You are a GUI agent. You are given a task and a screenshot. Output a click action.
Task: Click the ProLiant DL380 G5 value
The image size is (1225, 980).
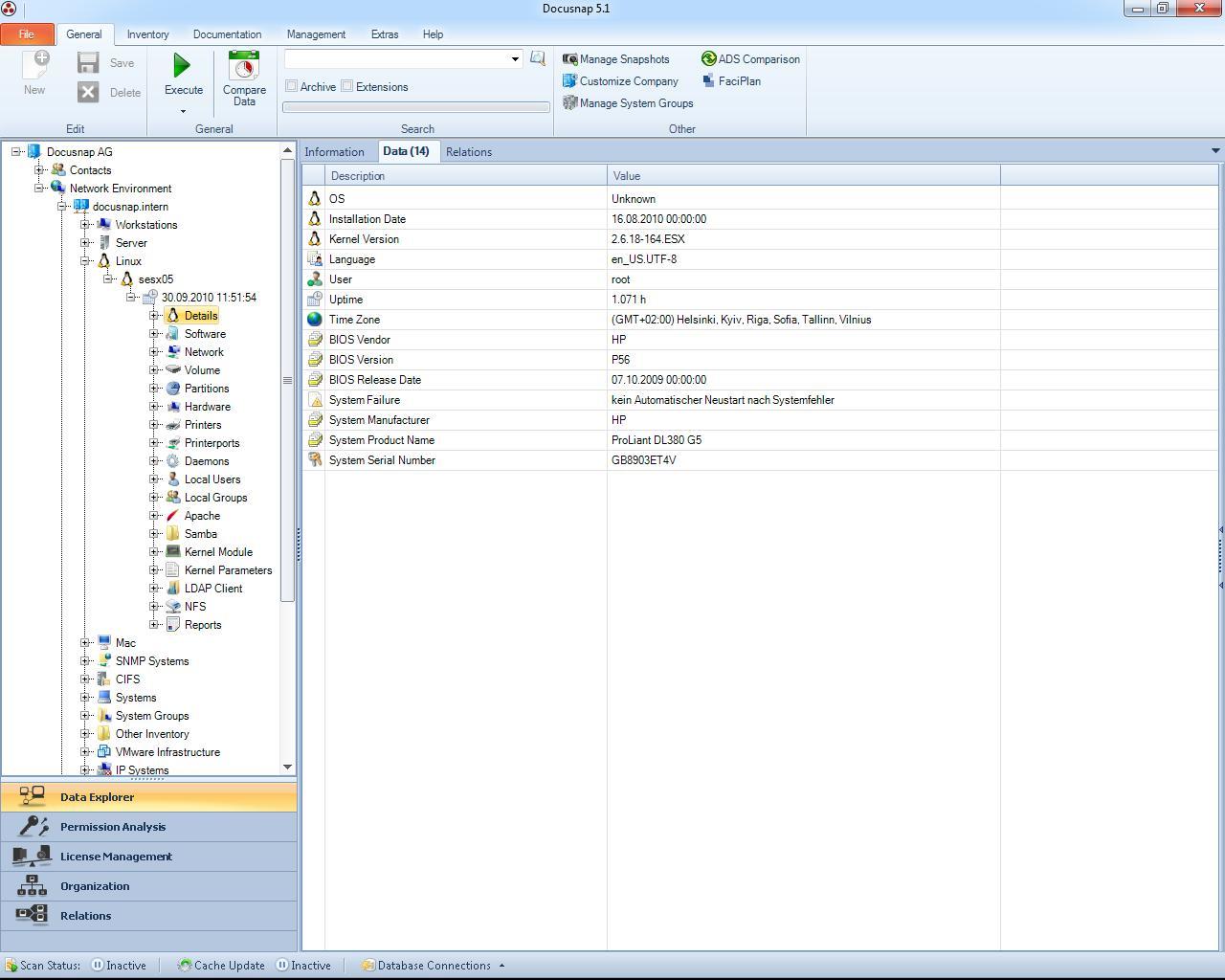click(657, 440)
